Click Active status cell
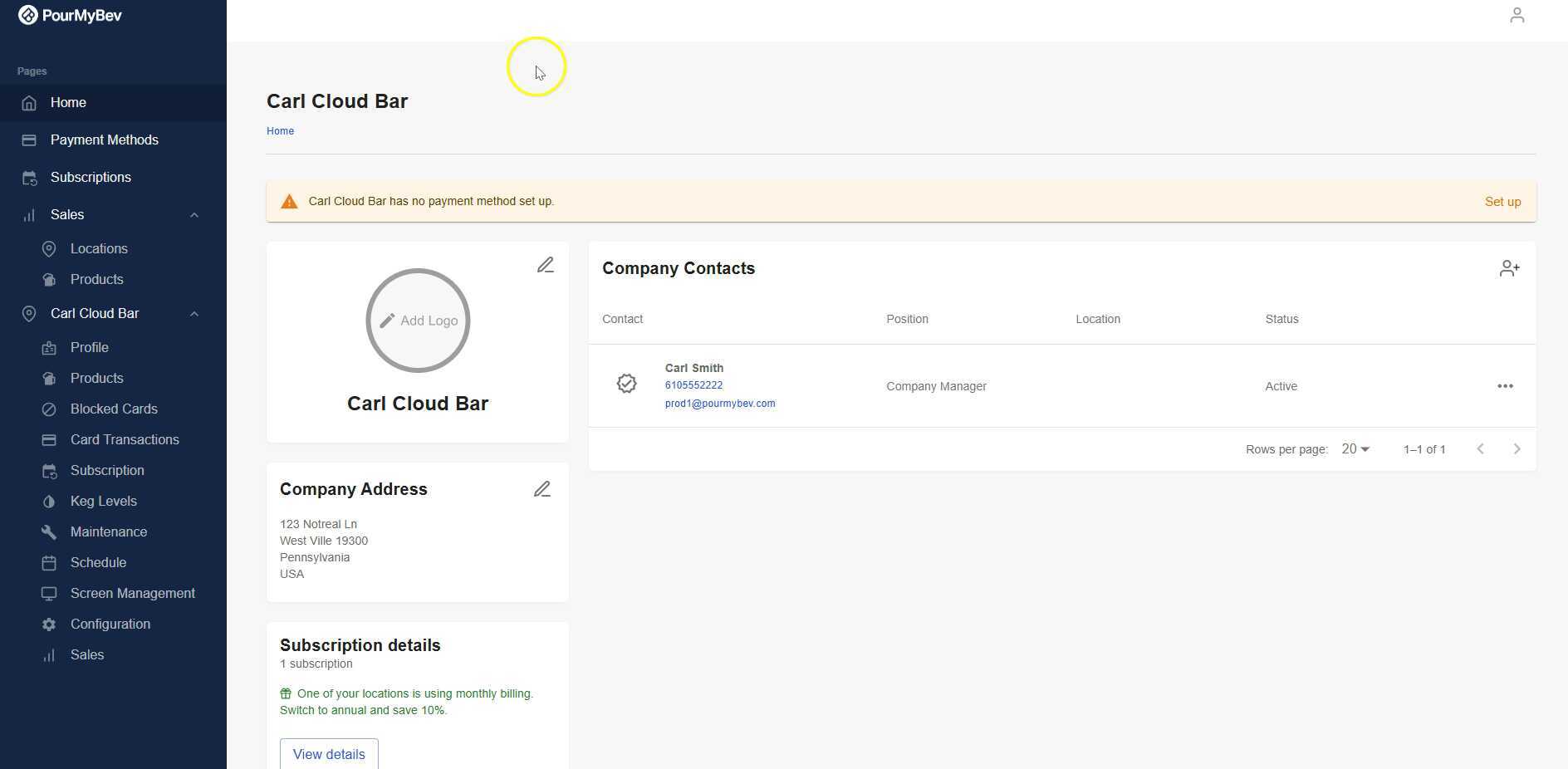1568x769 pixels. pos(1281,386)
